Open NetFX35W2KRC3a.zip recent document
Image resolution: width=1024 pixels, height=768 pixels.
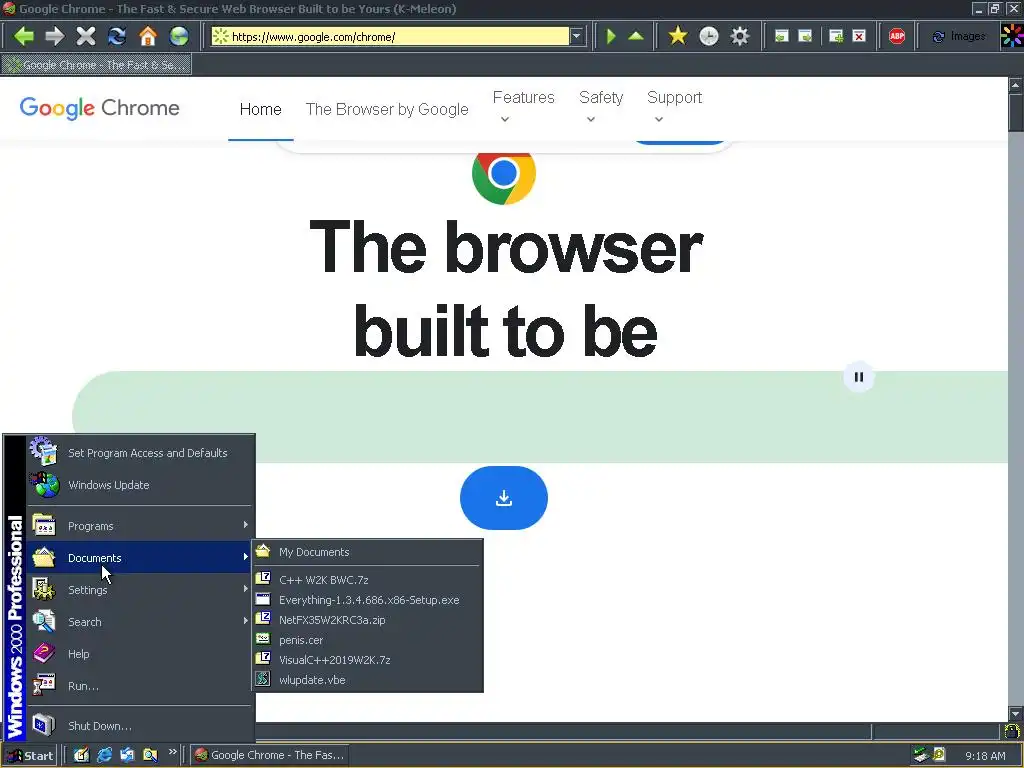tap(368, 620)
